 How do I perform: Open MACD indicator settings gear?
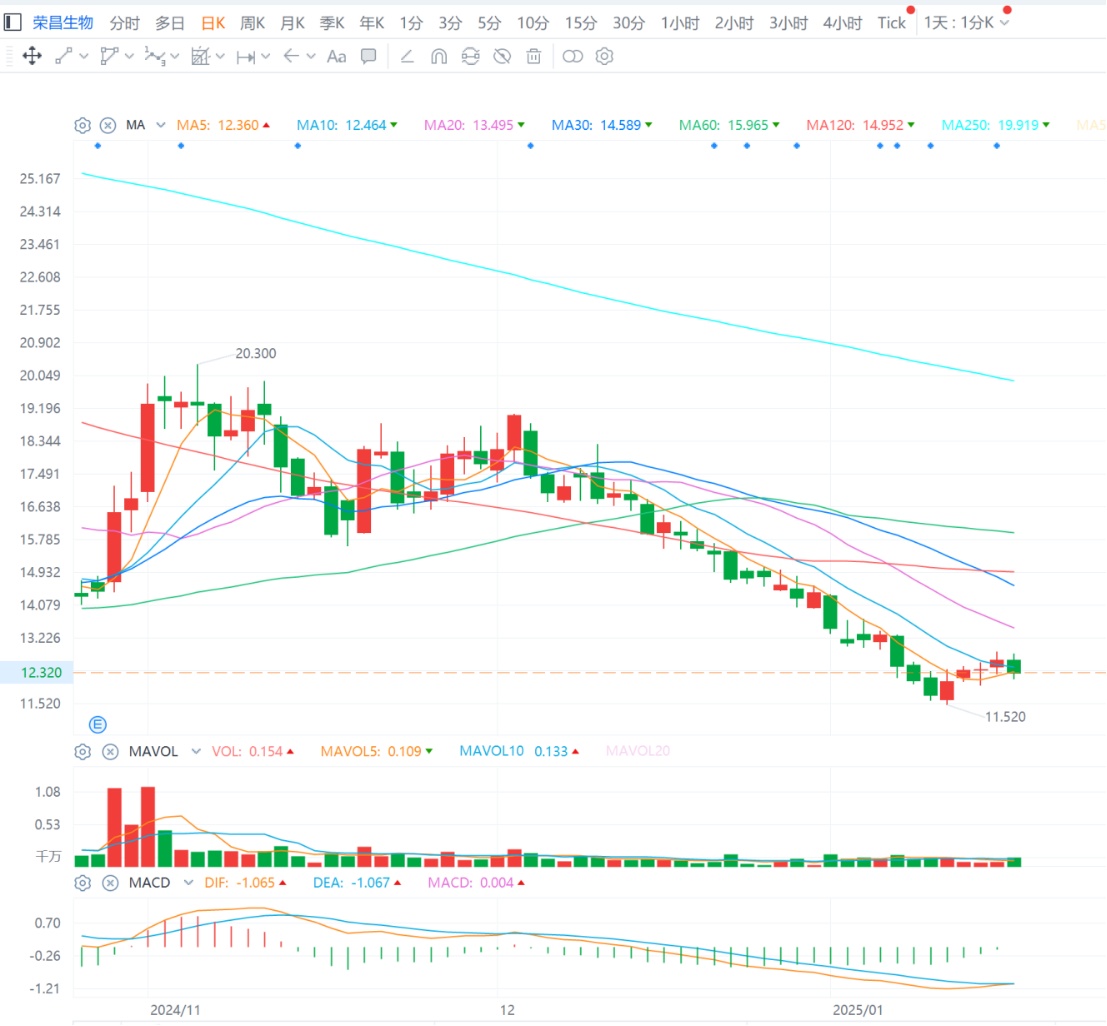[x=83, y=883]
